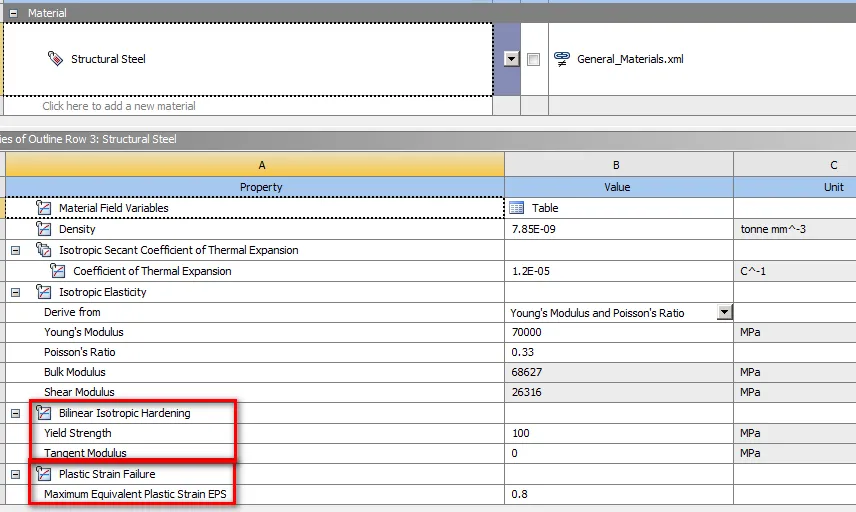Viewport: 856px width, 512px height.
Task: Click the Material Field Variables property icon
Action: tap(43, 208)
